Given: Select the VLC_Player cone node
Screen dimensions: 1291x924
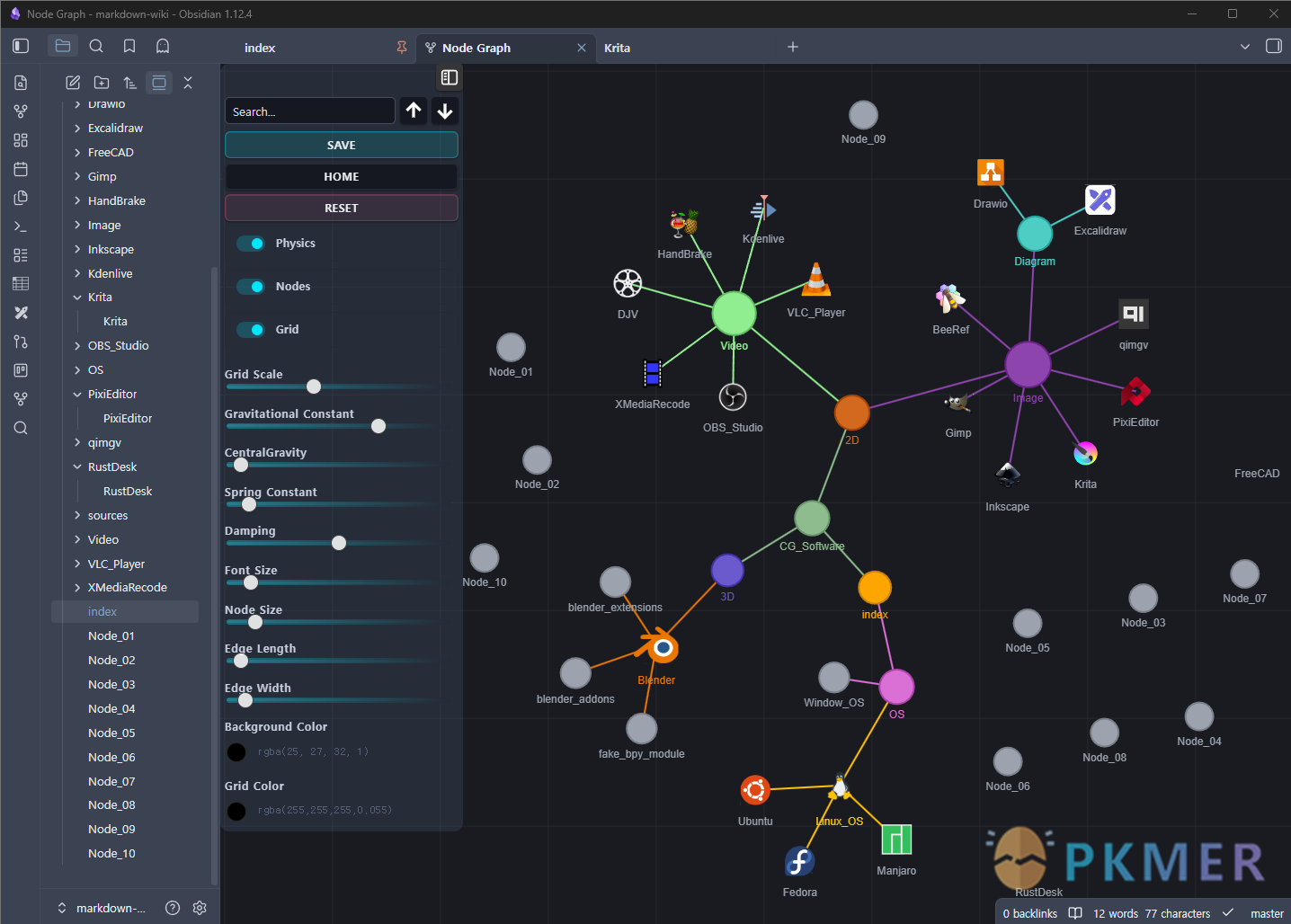Looking at the screenshot, I should [816, 280].
